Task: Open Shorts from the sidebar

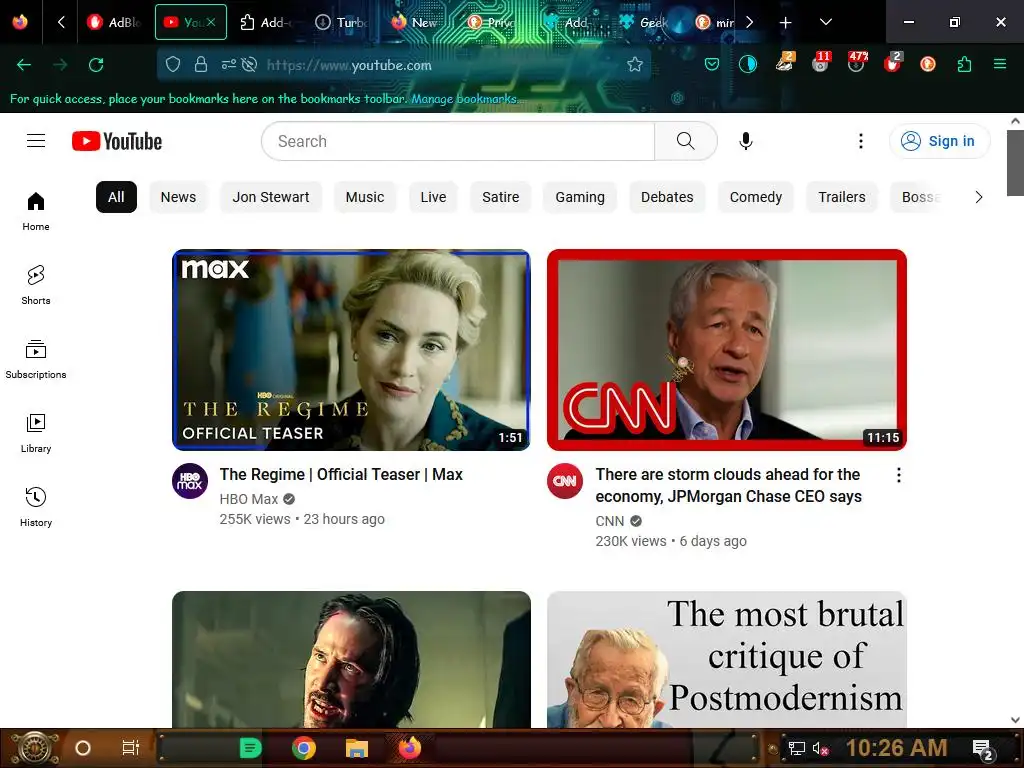Action: pyautogui.click(x=36, y=285)
